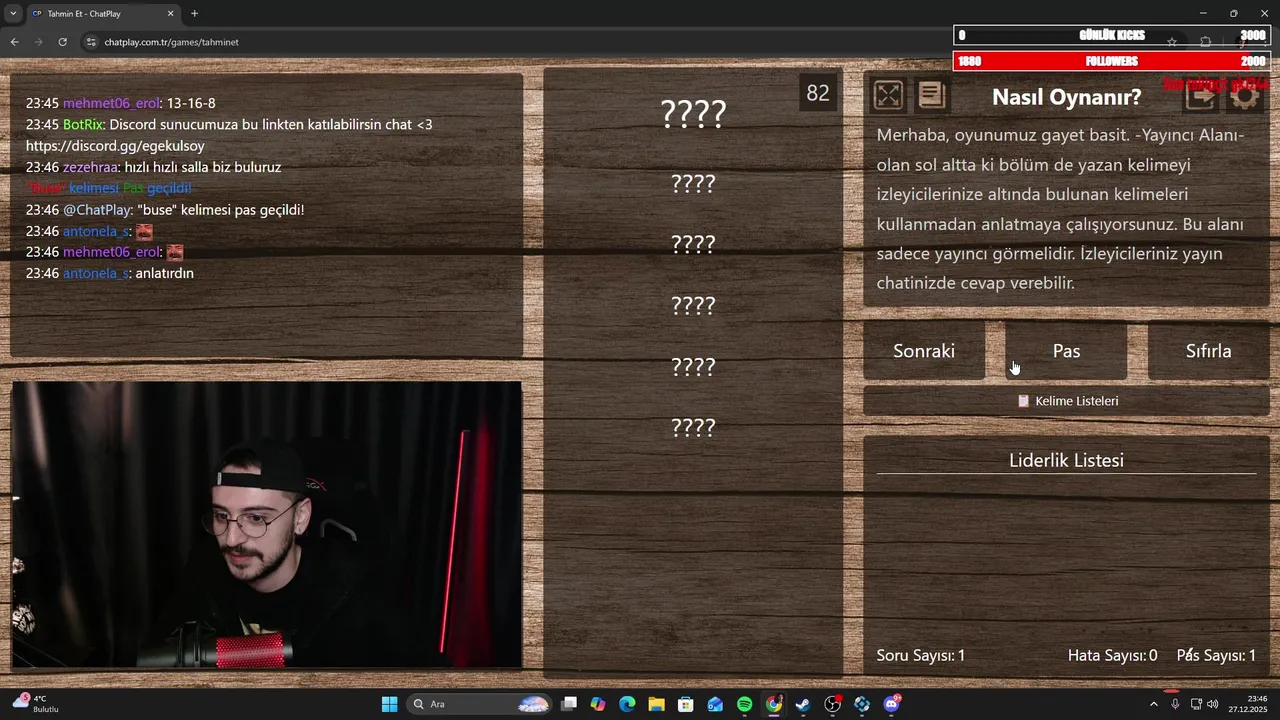Select the Tahmin Et - ChatPlay tab
Viewport: 1280px width, 720px height.
(103, 14)
